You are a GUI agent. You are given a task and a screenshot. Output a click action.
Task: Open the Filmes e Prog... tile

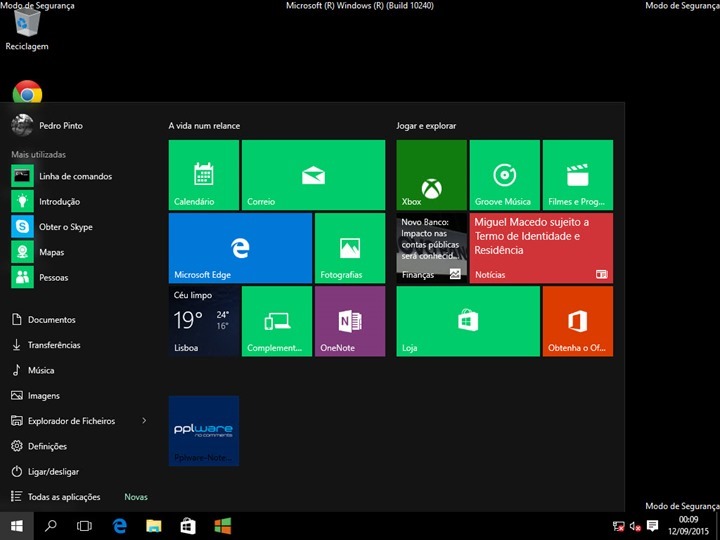[x=578, y=175]
